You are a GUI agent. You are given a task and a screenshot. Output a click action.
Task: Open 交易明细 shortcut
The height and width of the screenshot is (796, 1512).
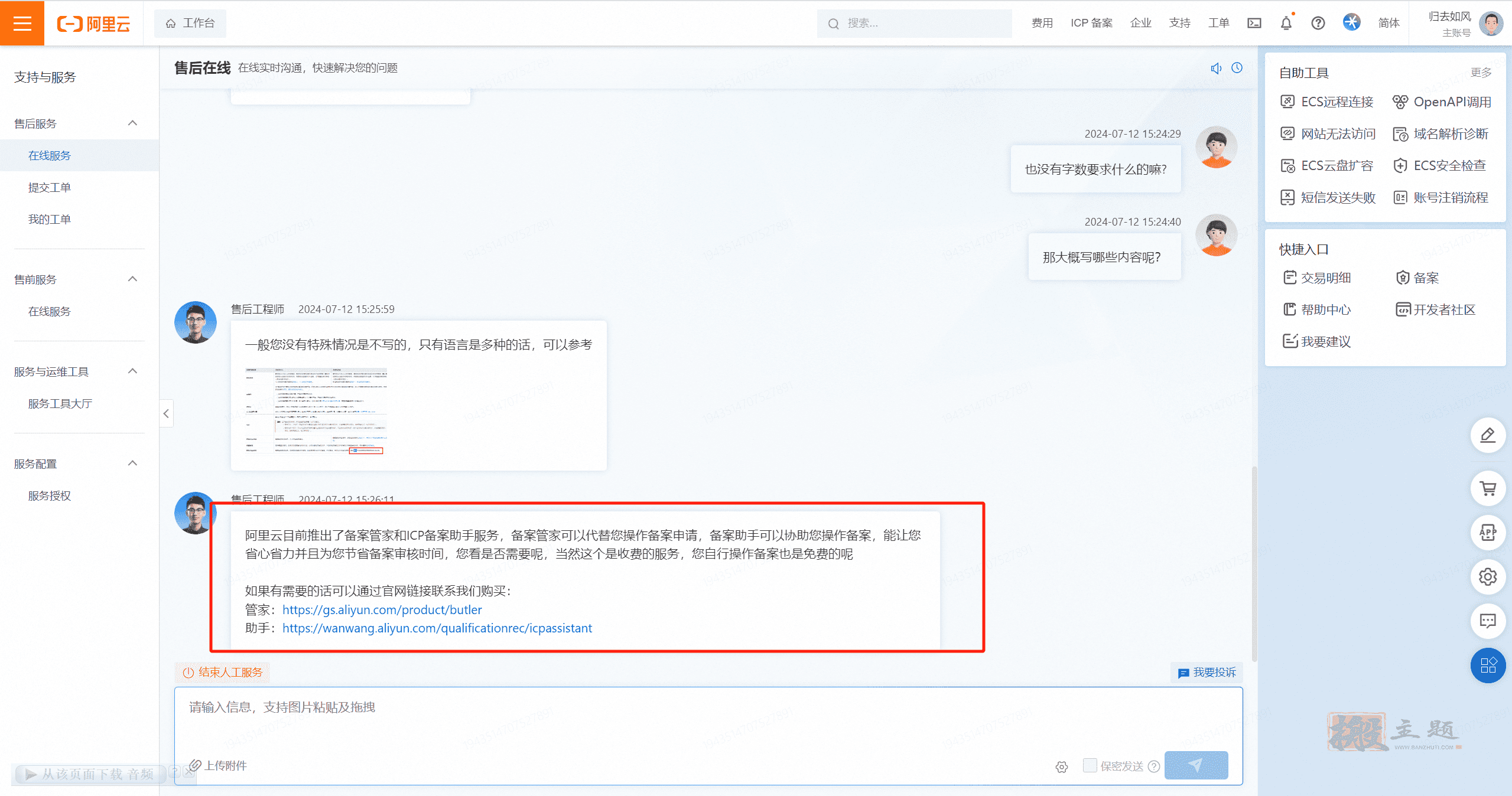(1318, 278)
